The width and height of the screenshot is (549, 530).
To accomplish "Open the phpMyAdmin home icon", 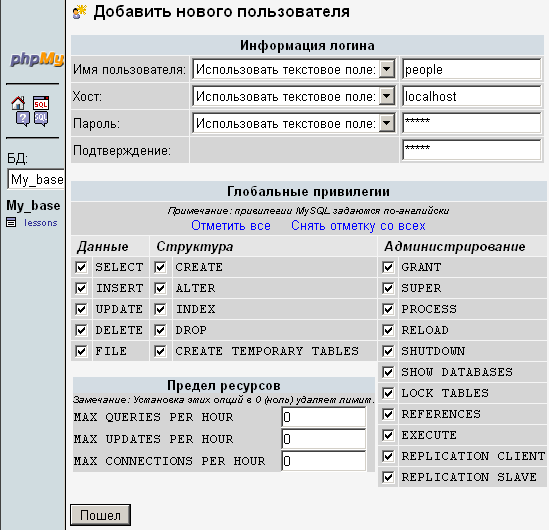I will 18,103.
